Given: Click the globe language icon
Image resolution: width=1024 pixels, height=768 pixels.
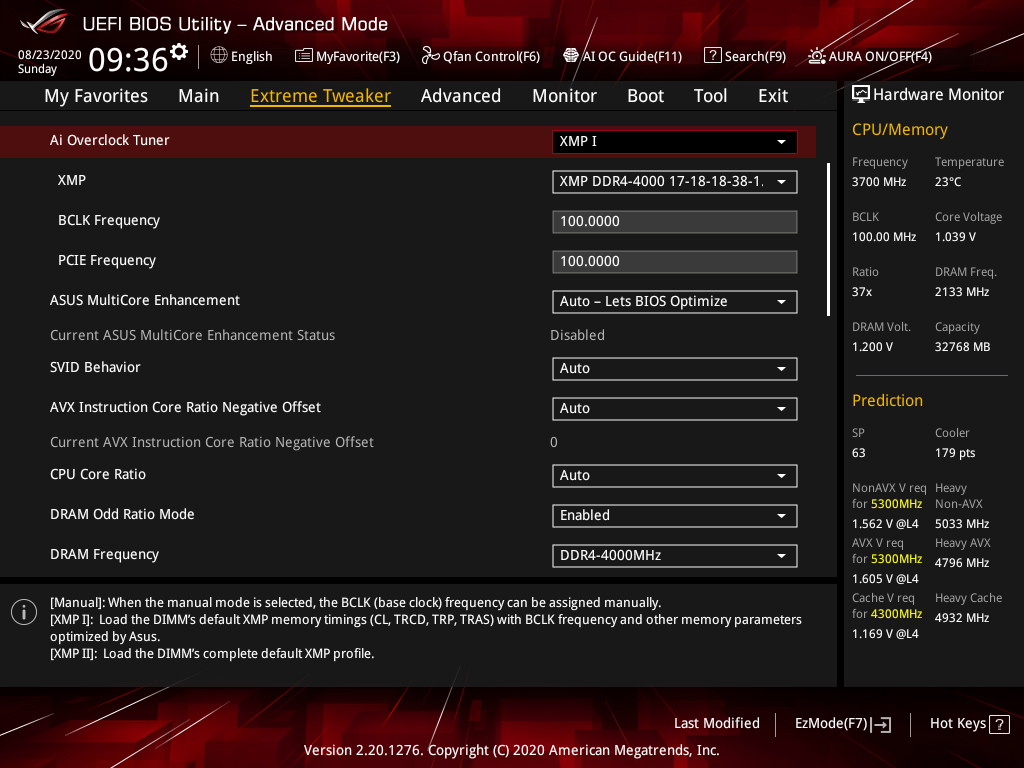Looking at the screenshot, I should click(219, 56).
